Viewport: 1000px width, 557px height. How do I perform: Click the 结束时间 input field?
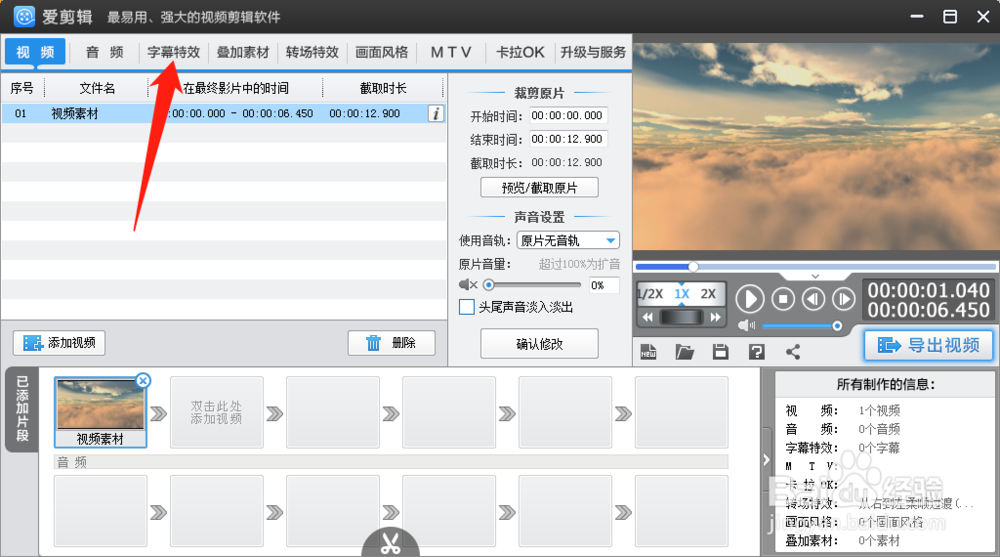[x=568, y=139]
